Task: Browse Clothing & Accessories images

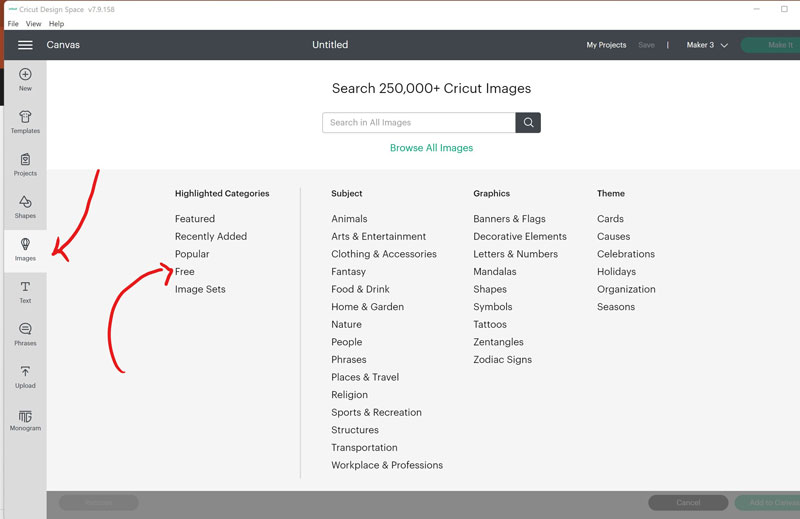Action: [x=384, y=254]
